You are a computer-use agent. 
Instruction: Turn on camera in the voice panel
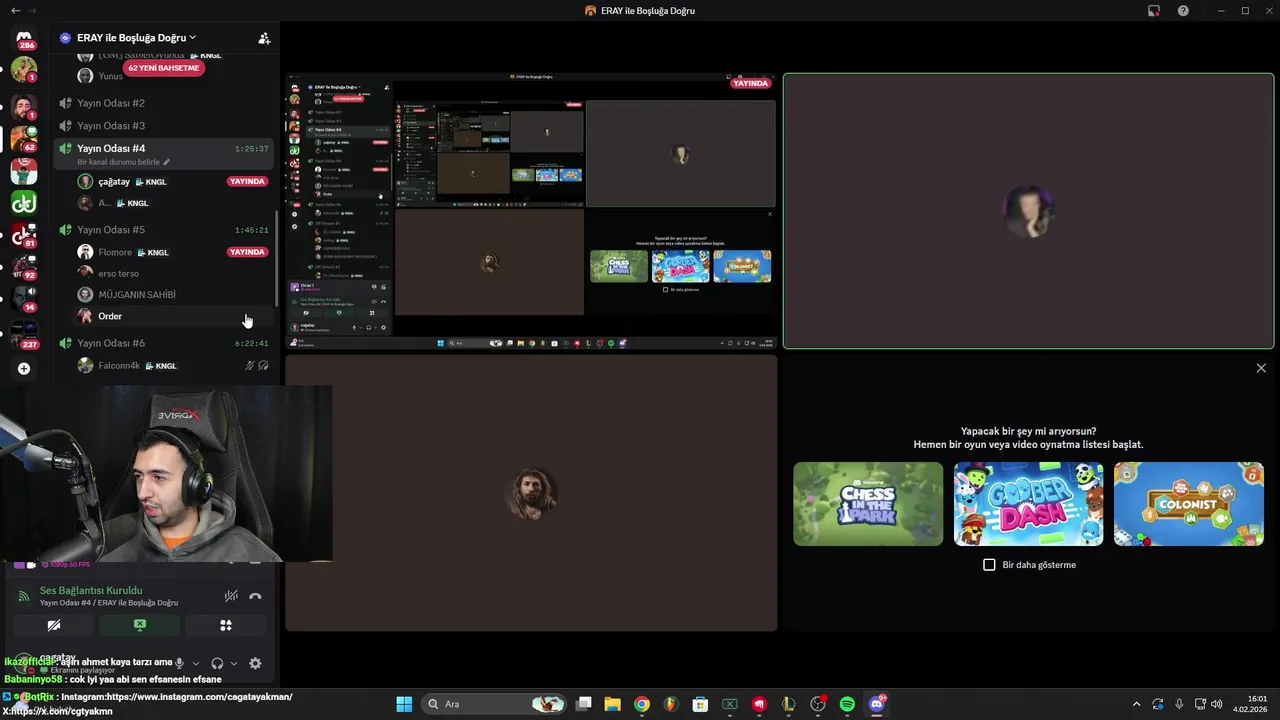[x=54, y=625]
